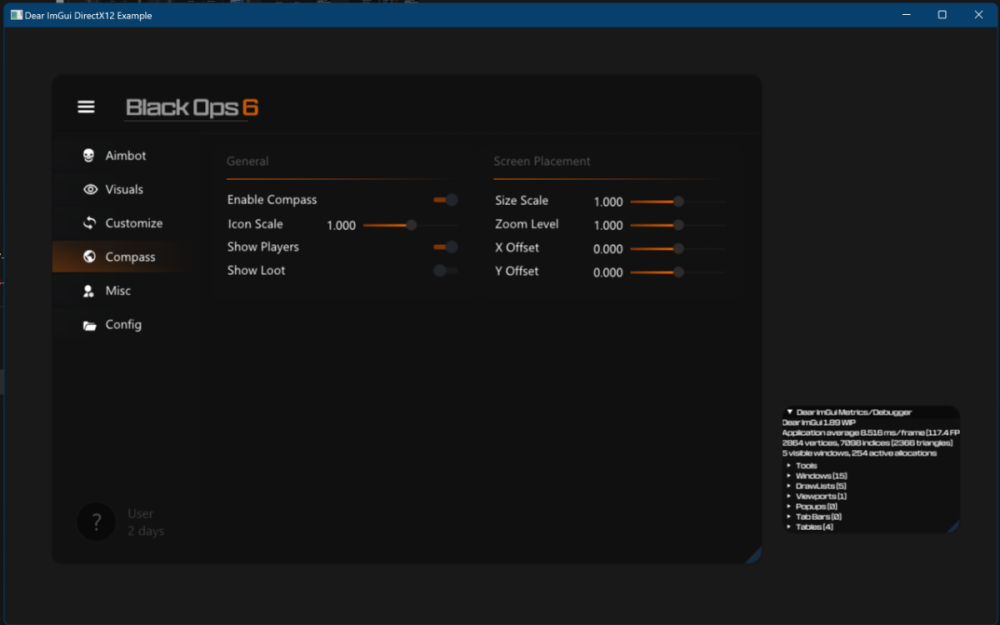Click the person icon beside Misc
The width and height of the screenshot is (1000, 625).
(x=89, y=291)
